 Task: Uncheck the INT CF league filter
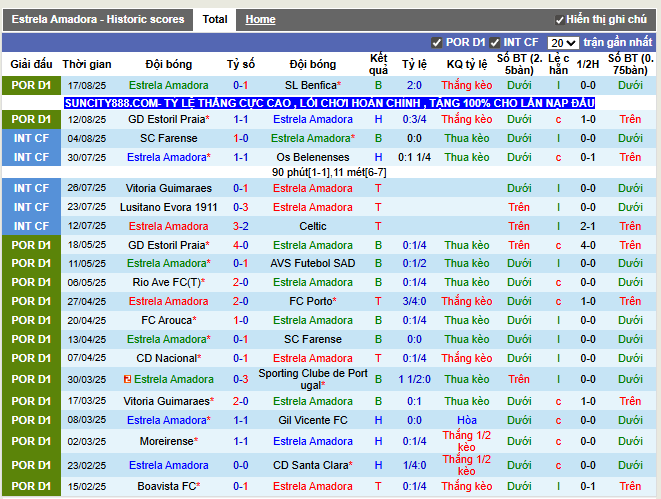[494, 43]
